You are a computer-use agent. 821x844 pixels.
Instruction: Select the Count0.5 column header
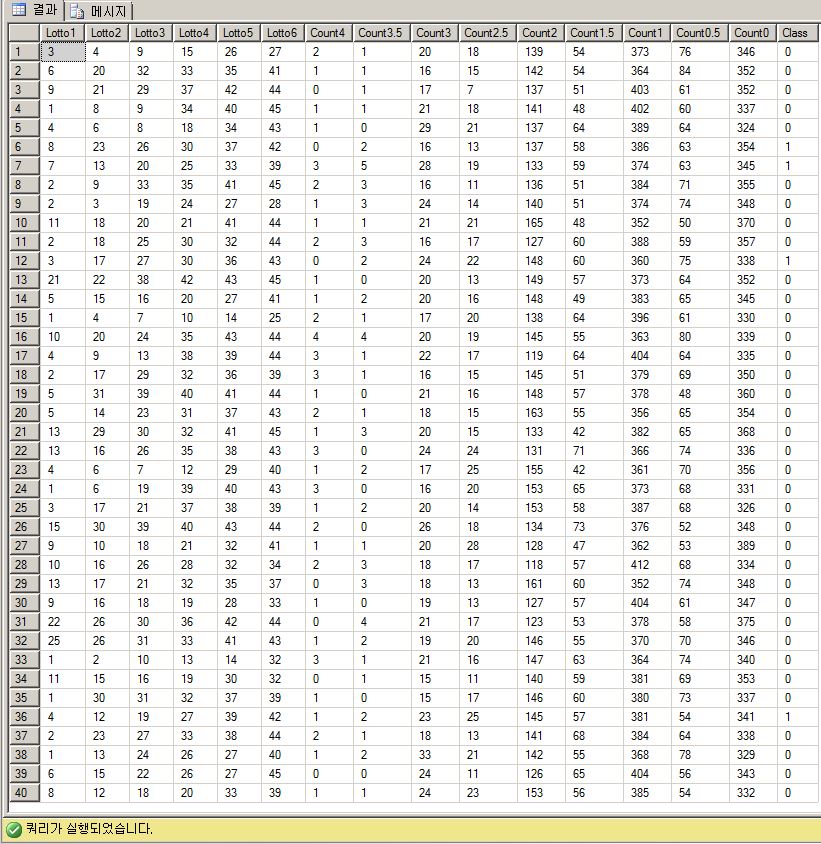pyautogui.click(x=700, y=33)
